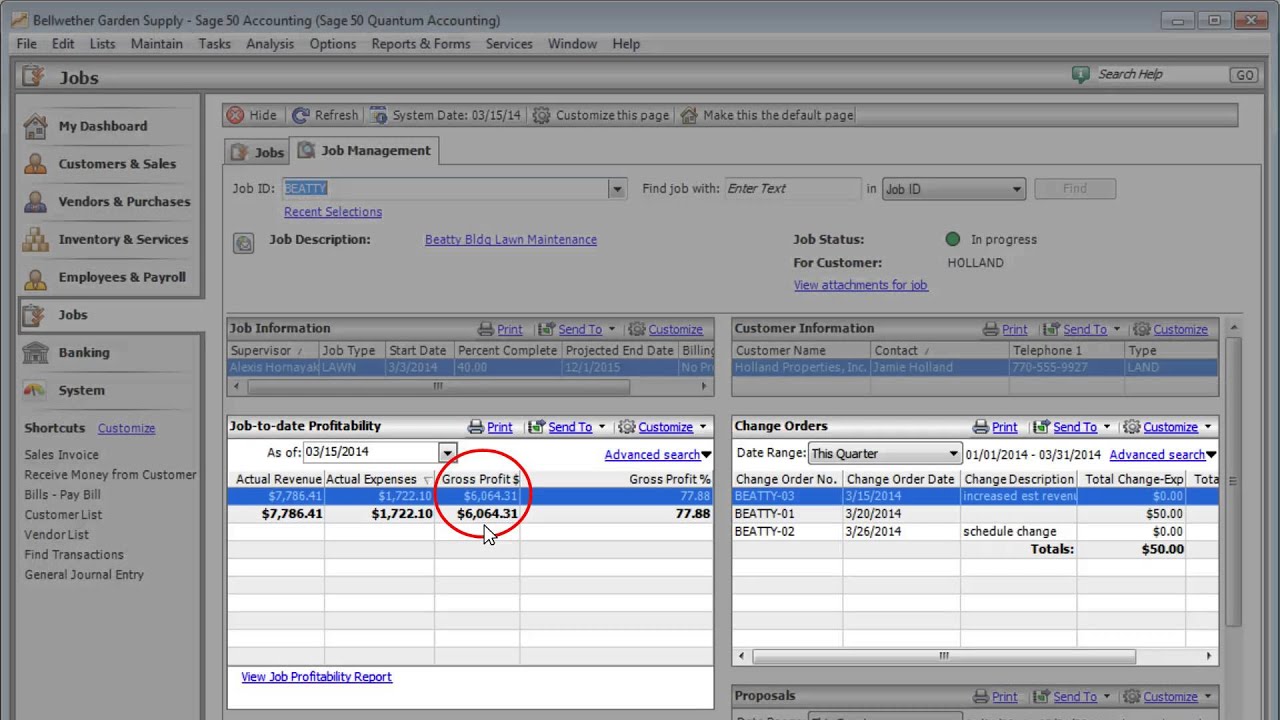The height and width of the screenshot is (720, 1280).
Task: Customize the Customer Information panel
Action: (x=1170, y=329)
